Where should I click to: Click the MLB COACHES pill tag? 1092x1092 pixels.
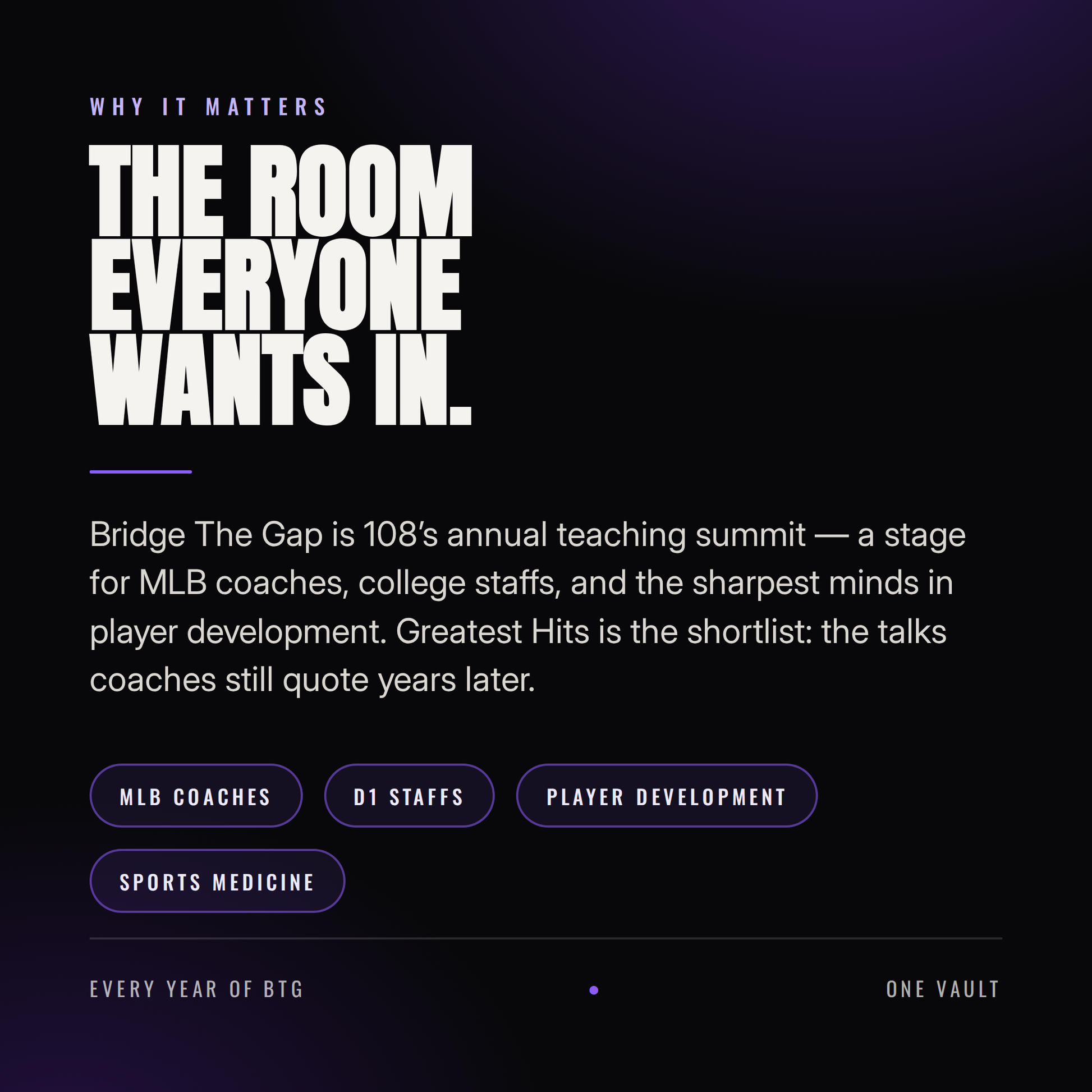pyautogui.click(x=196, y=796)
